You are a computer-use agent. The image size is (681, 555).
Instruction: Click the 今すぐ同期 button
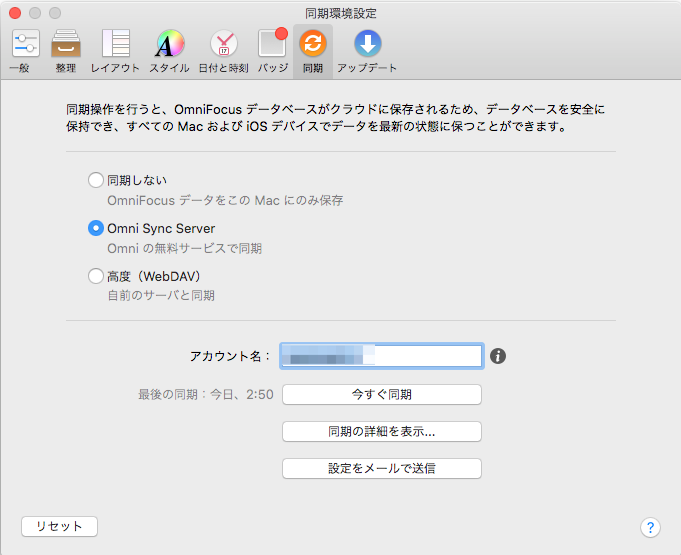click(382, 394)
